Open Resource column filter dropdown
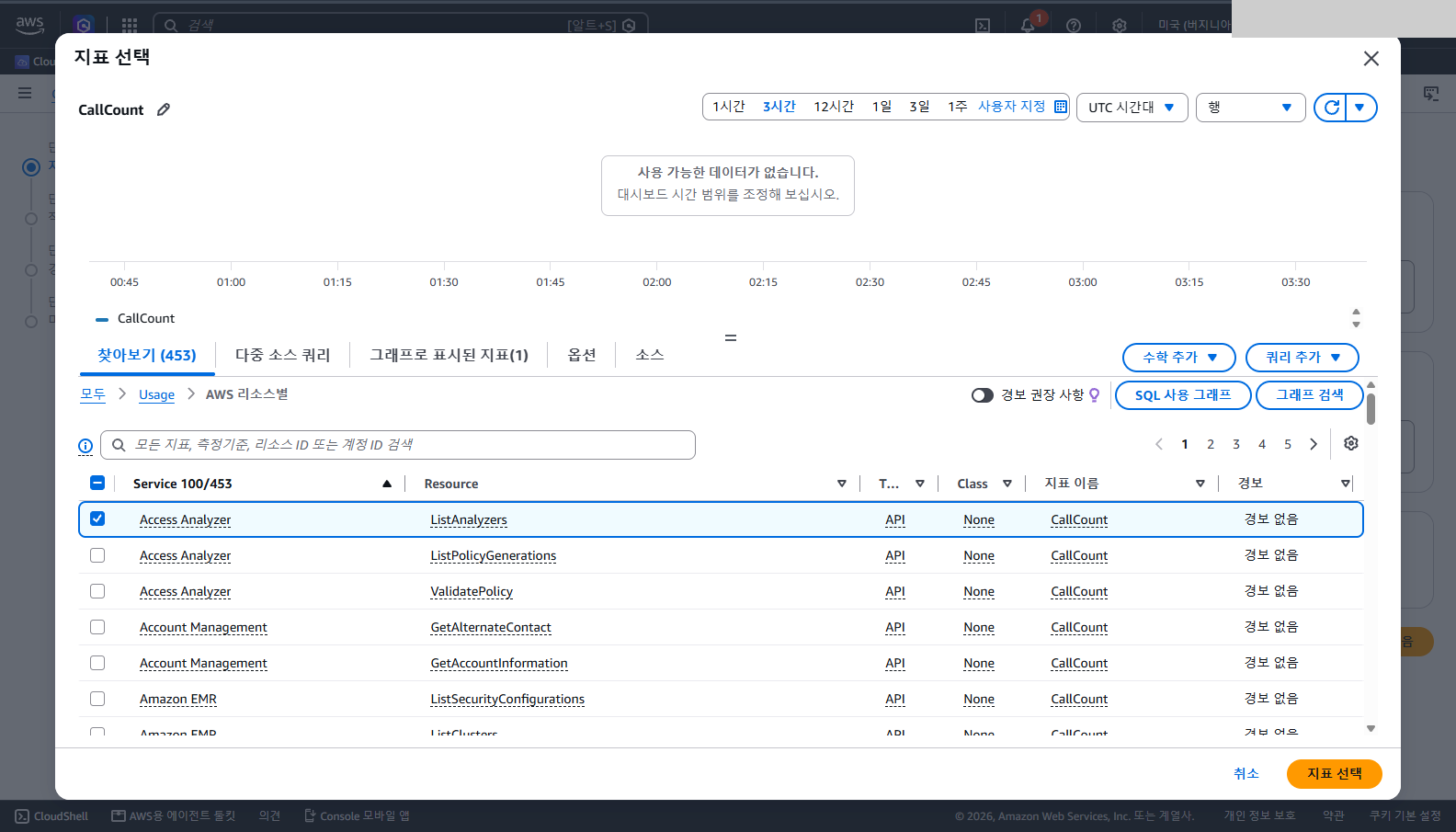The height and width of the screenshot is (832, 1456). [x=841, y=484]
